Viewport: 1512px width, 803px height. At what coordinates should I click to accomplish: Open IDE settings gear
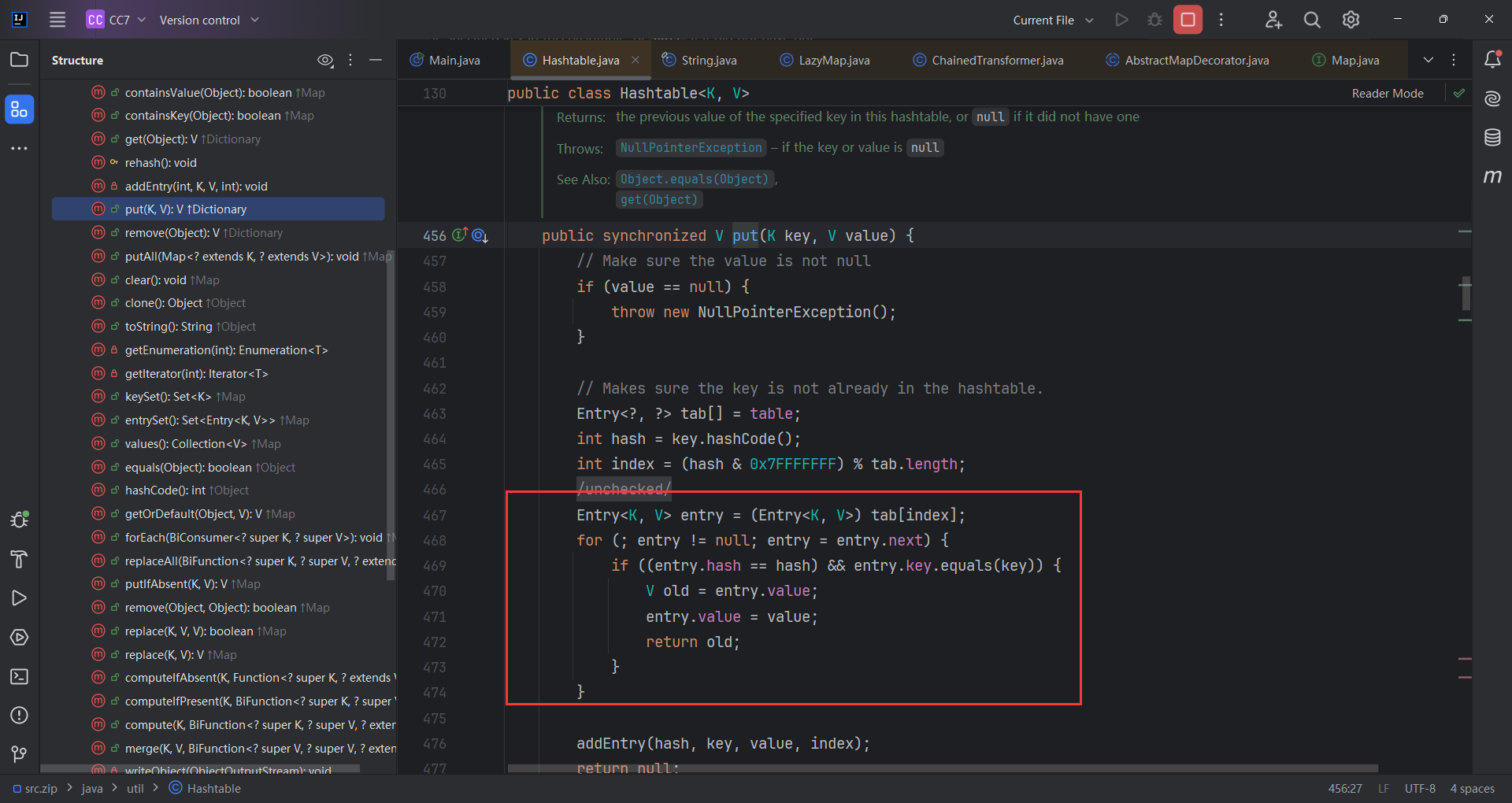click(x=1351, y=20)
